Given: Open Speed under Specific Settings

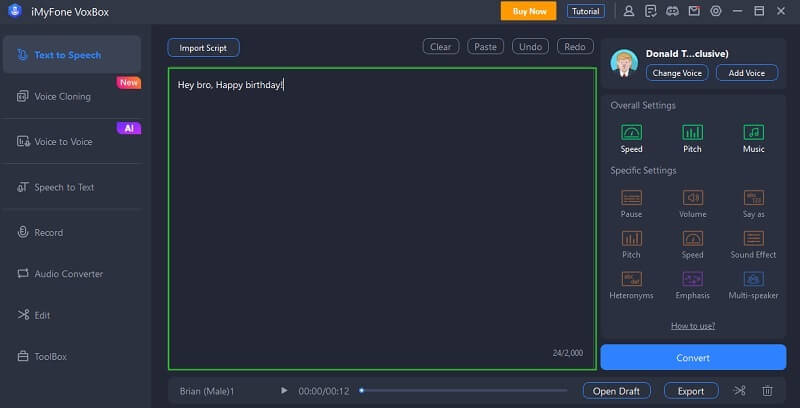Looking at the screenshot, I should tap(692, 245).
